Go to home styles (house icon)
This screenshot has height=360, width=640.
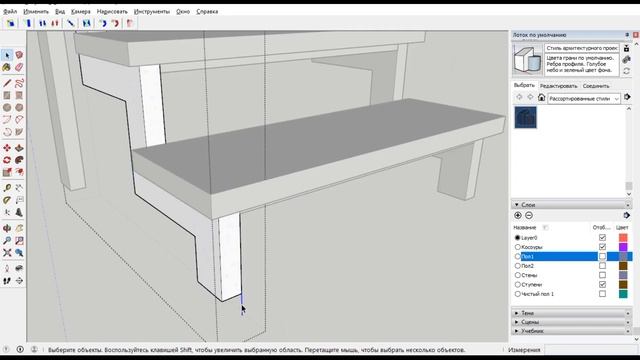click(x=541, y=97)
